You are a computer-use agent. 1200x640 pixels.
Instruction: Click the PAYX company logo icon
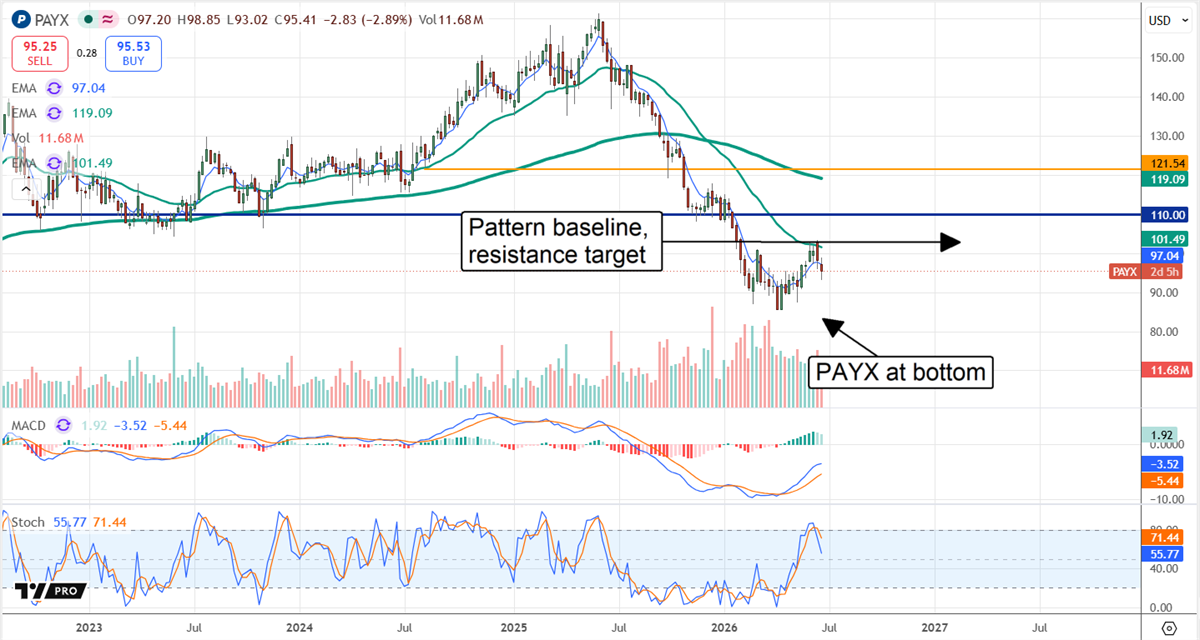(x=22, y=19)
